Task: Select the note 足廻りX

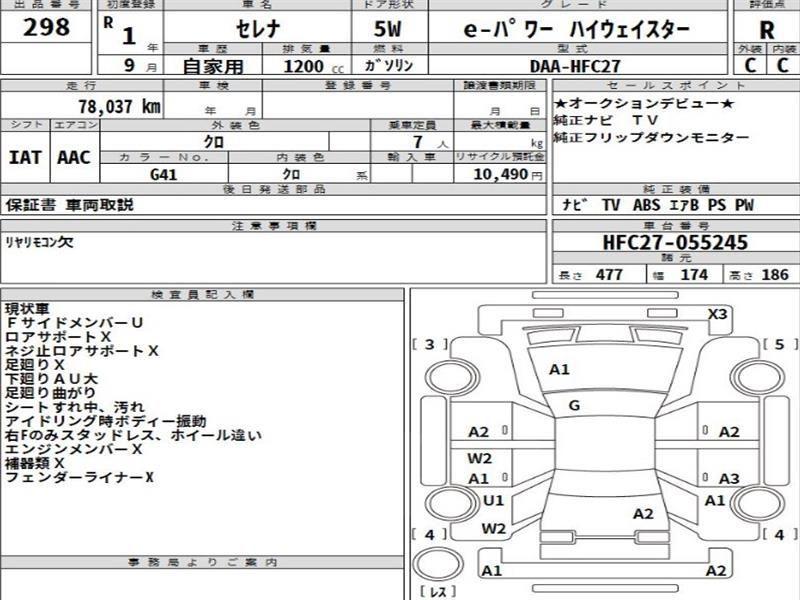Action: [x=35, y=365]
